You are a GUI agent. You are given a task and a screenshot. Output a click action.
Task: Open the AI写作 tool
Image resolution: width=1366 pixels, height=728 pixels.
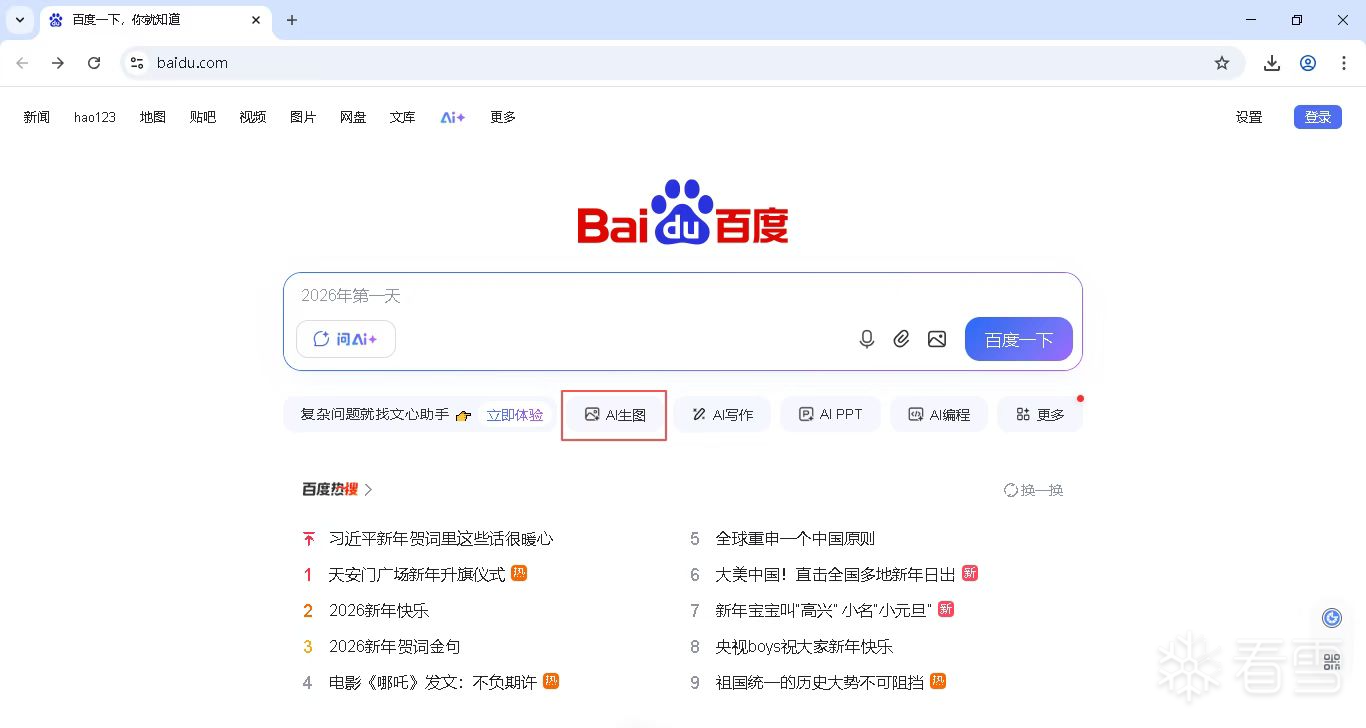(x=722, y=415)
